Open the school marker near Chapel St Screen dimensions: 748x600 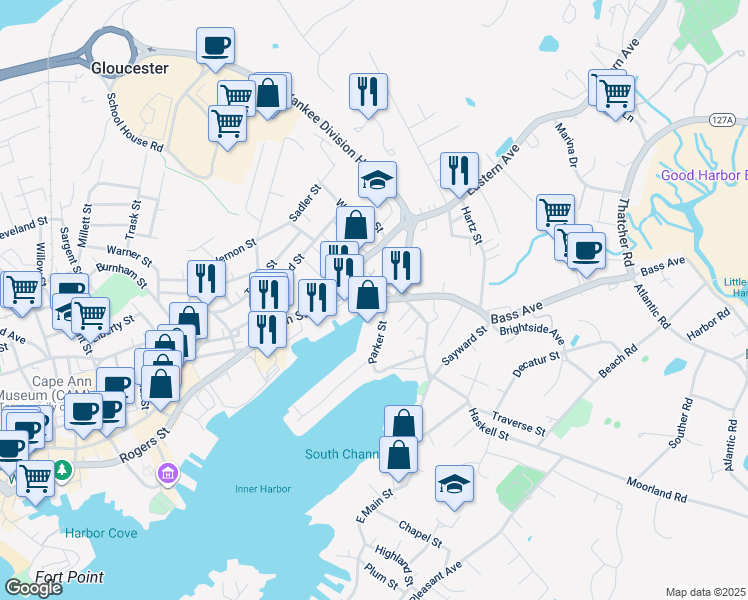454,485
